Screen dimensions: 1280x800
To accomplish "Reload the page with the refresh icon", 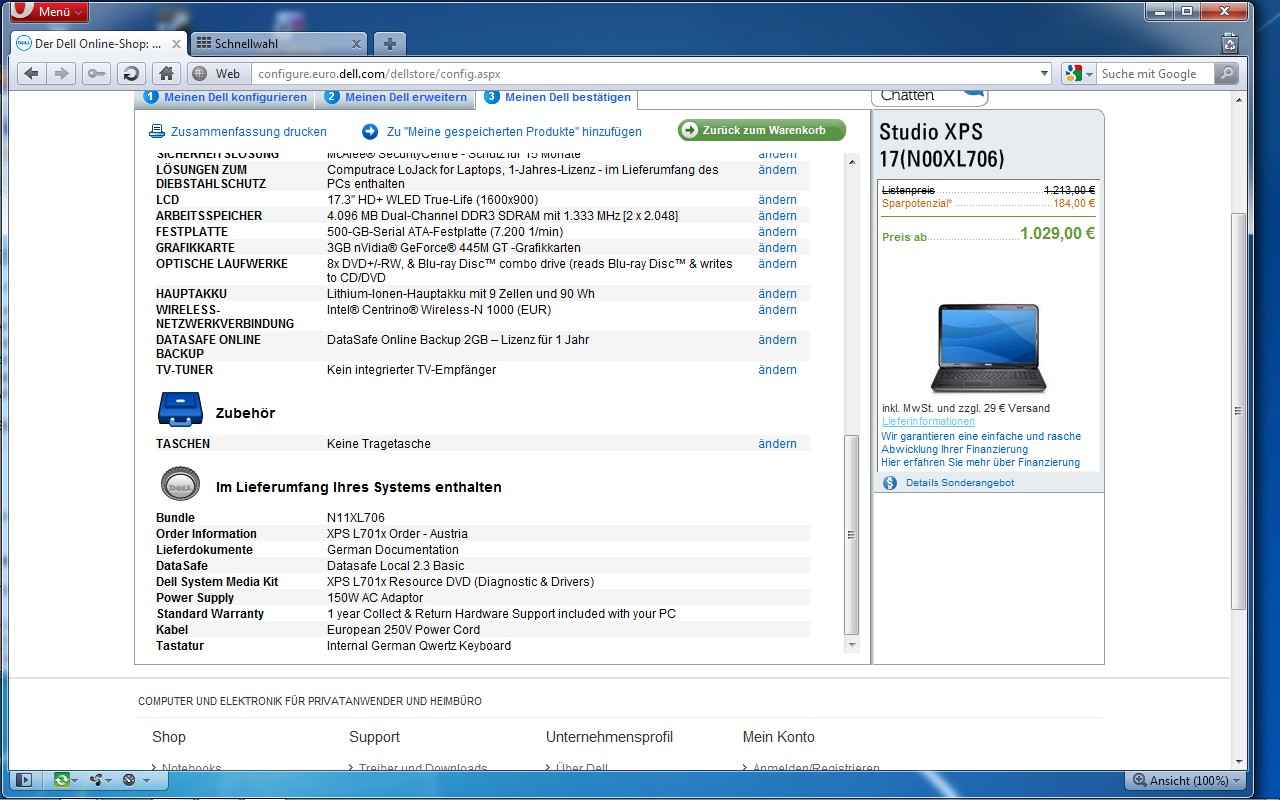I will point(130,73).
